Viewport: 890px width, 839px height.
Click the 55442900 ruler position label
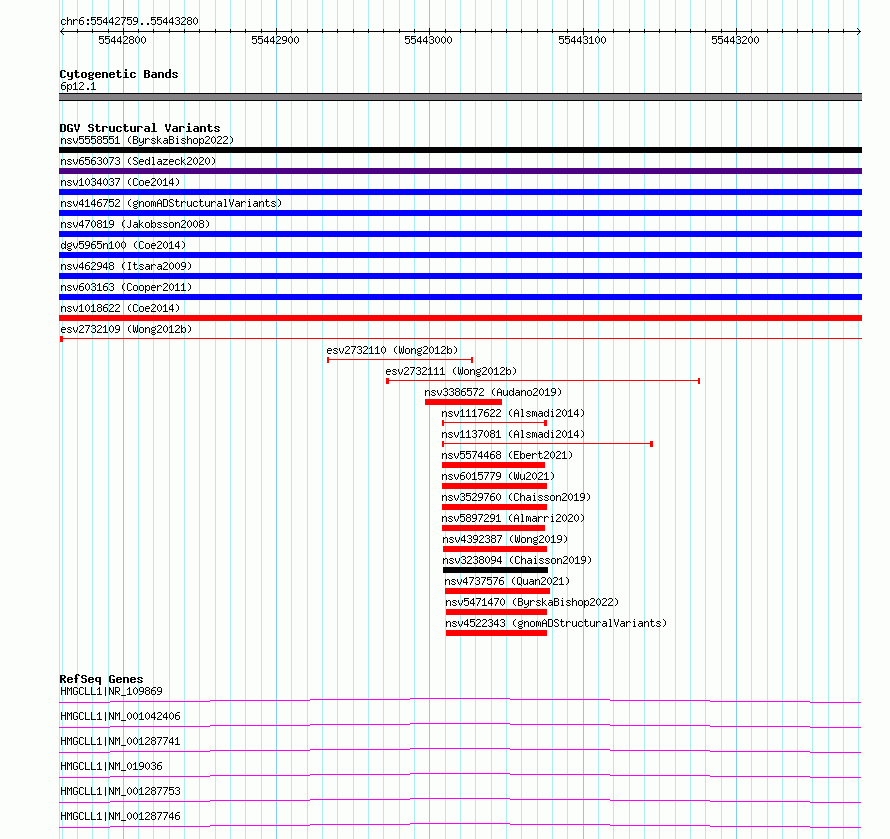(275, 40)
